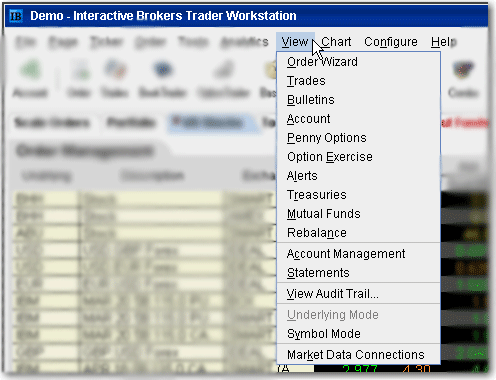Open the Help menu
This screenshot has width=496, height=380.
[443, 42]
